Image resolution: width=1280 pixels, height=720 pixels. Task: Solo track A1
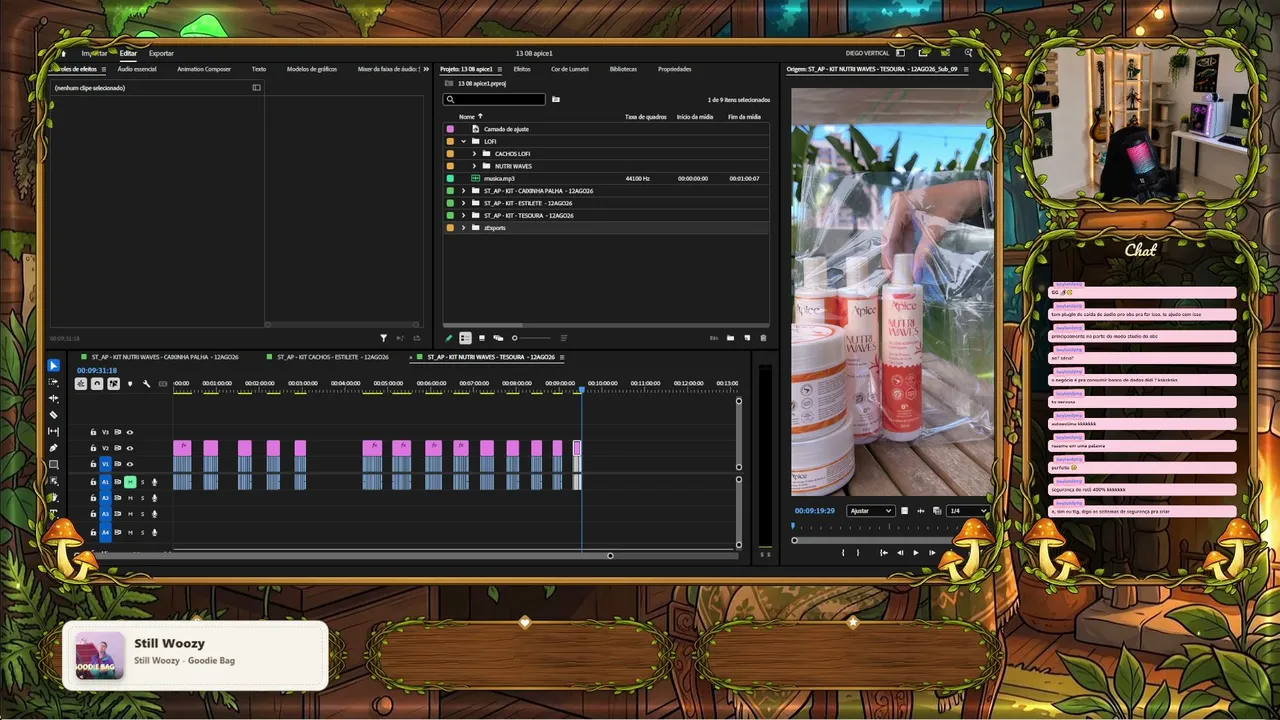tap(142, 482)
